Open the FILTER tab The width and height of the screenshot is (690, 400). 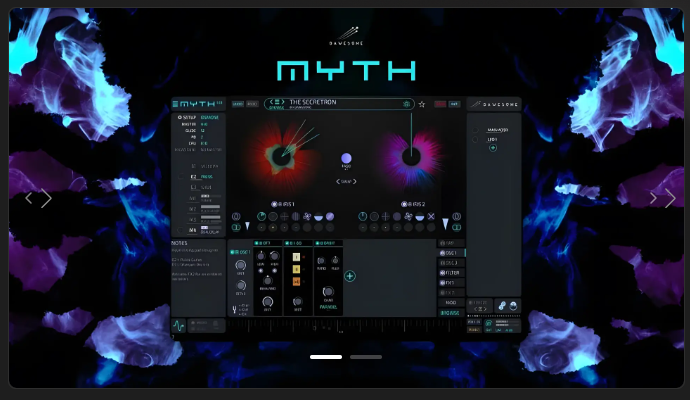tap(450, 273)
